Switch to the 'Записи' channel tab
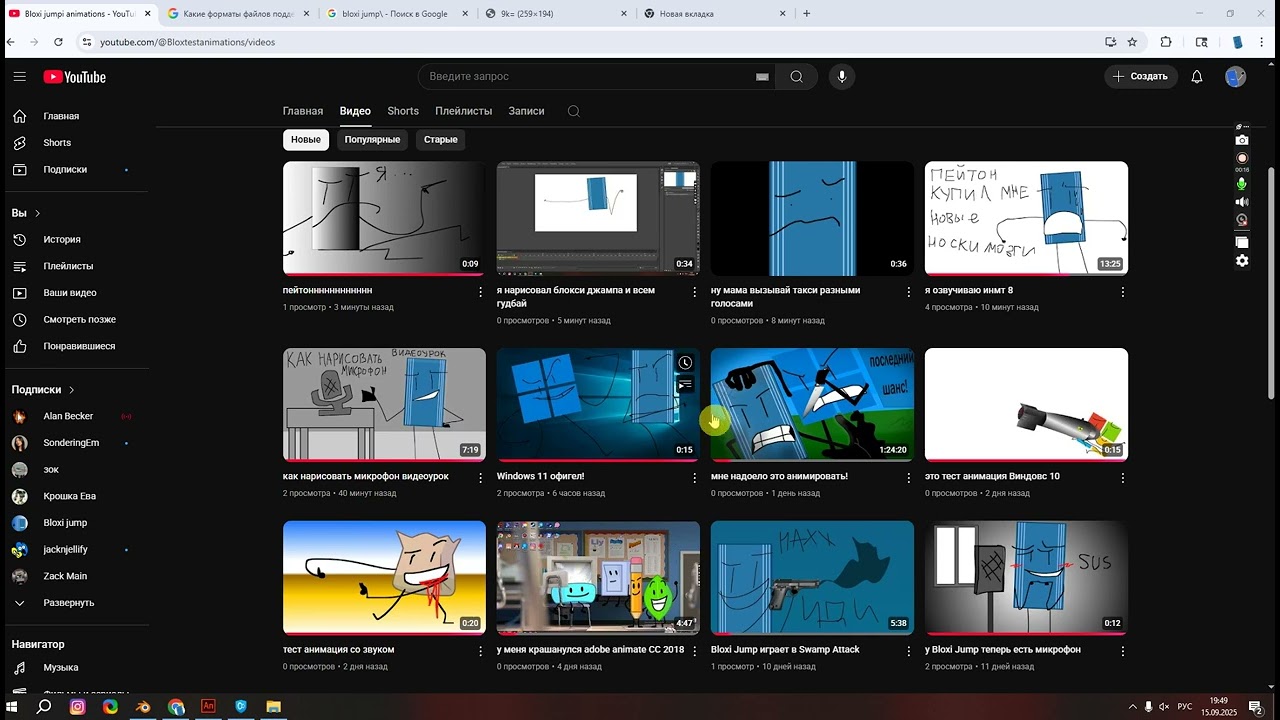This screenshot has height=720, width=1280. point(526,111)
